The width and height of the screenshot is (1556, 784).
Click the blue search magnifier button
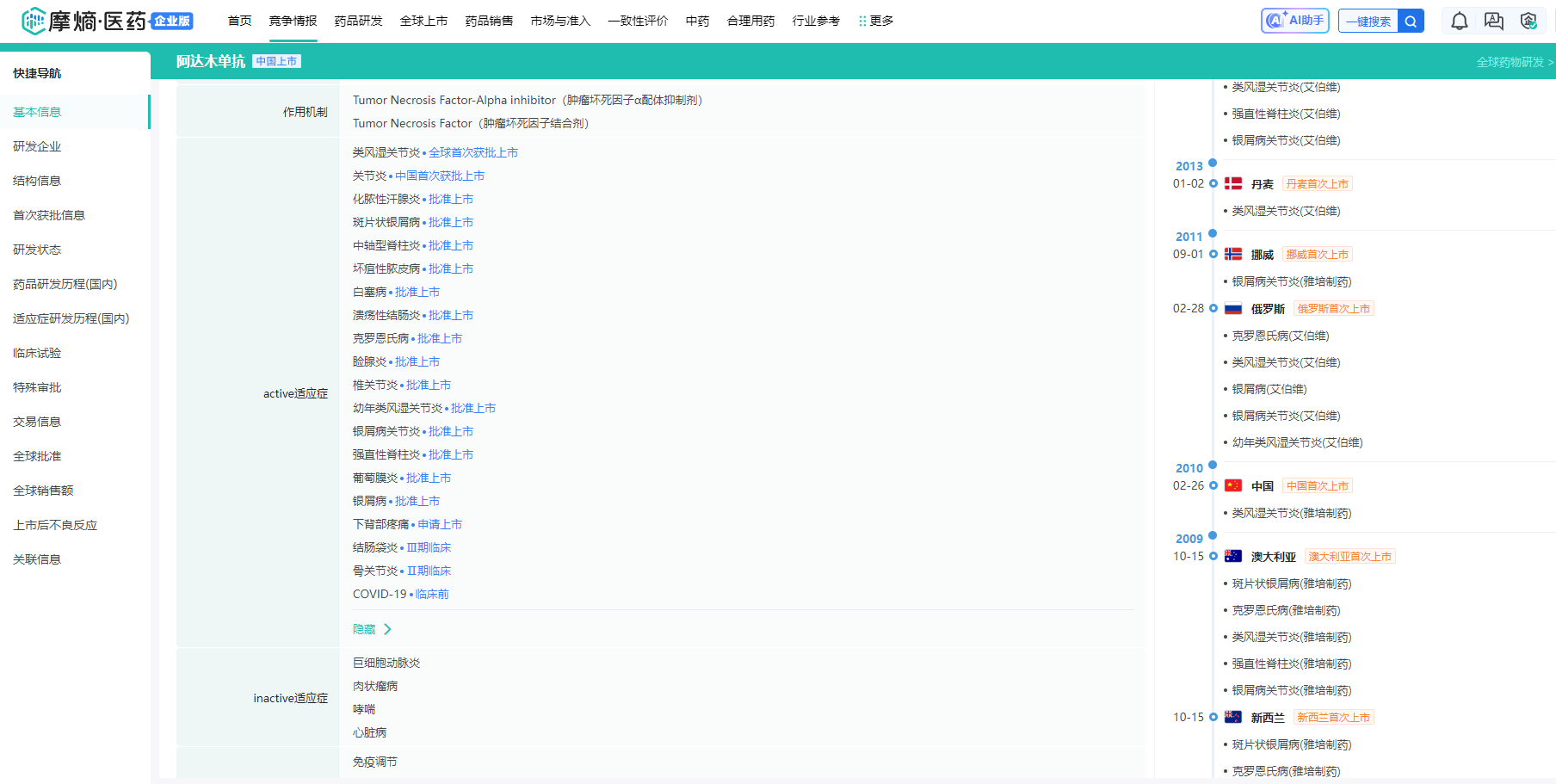(1411, 21)
